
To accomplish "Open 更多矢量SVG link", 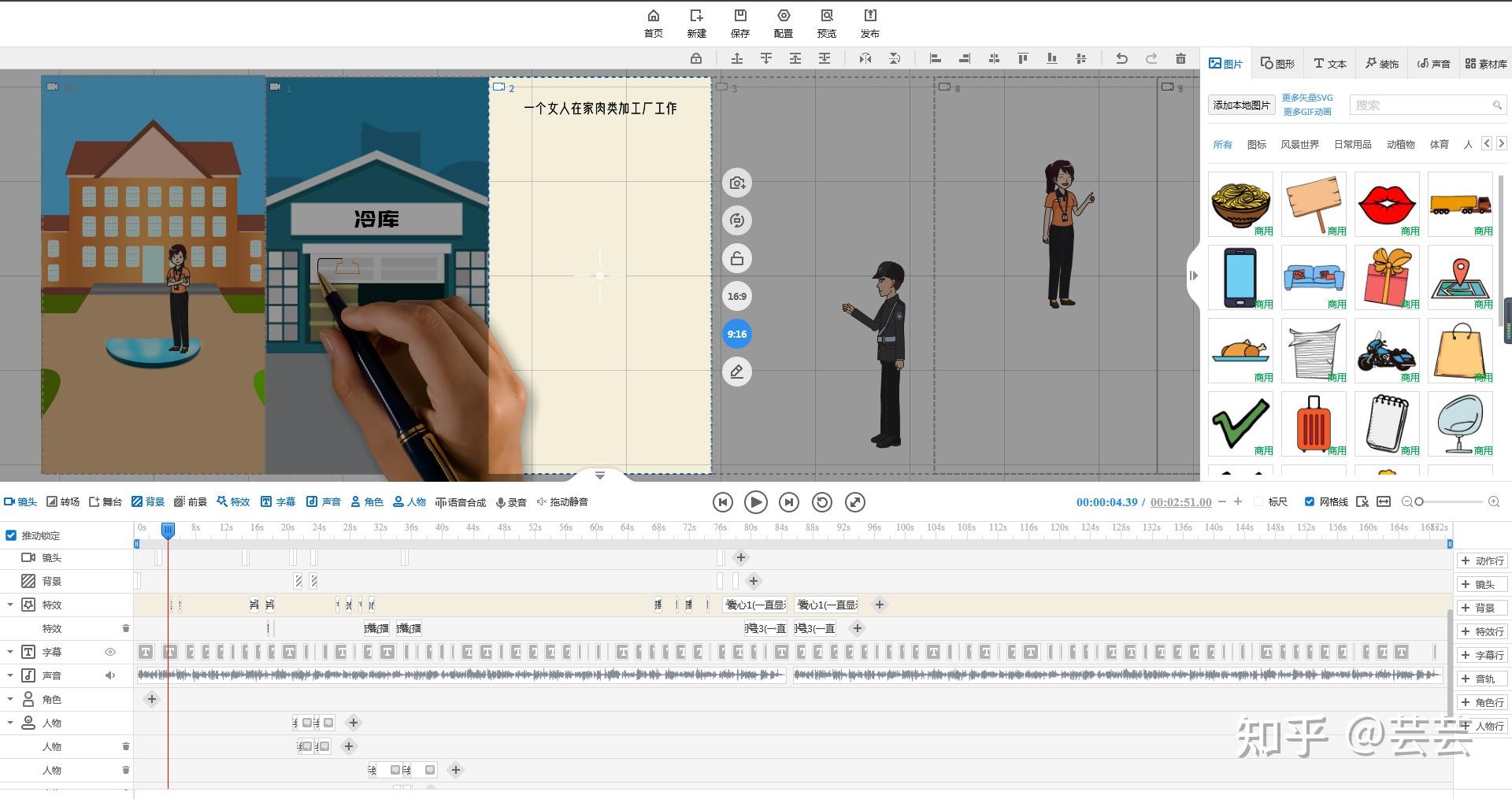I will 1307,98.
